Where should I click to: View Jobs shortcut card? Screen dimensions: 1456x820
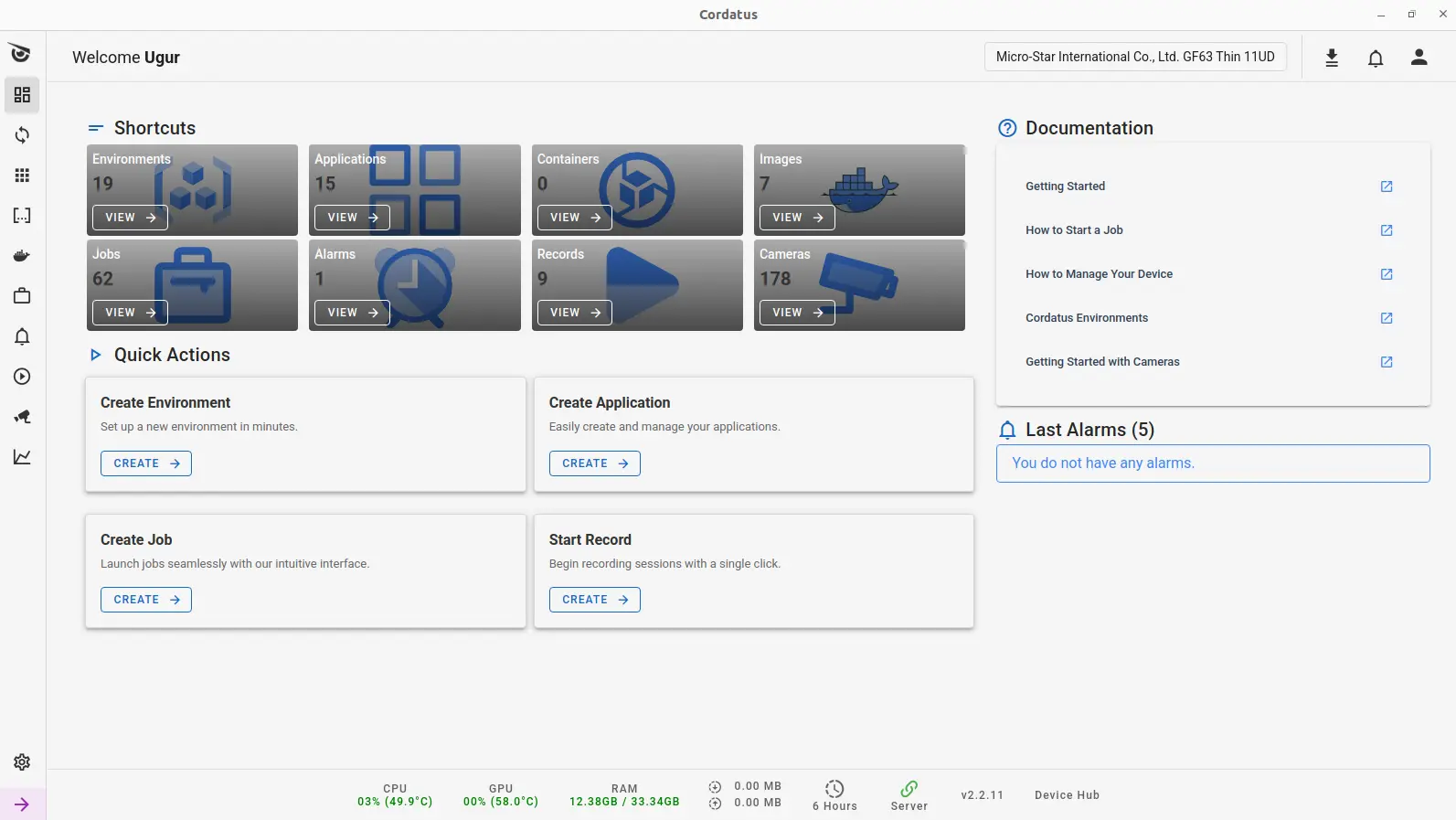[130, 313]
